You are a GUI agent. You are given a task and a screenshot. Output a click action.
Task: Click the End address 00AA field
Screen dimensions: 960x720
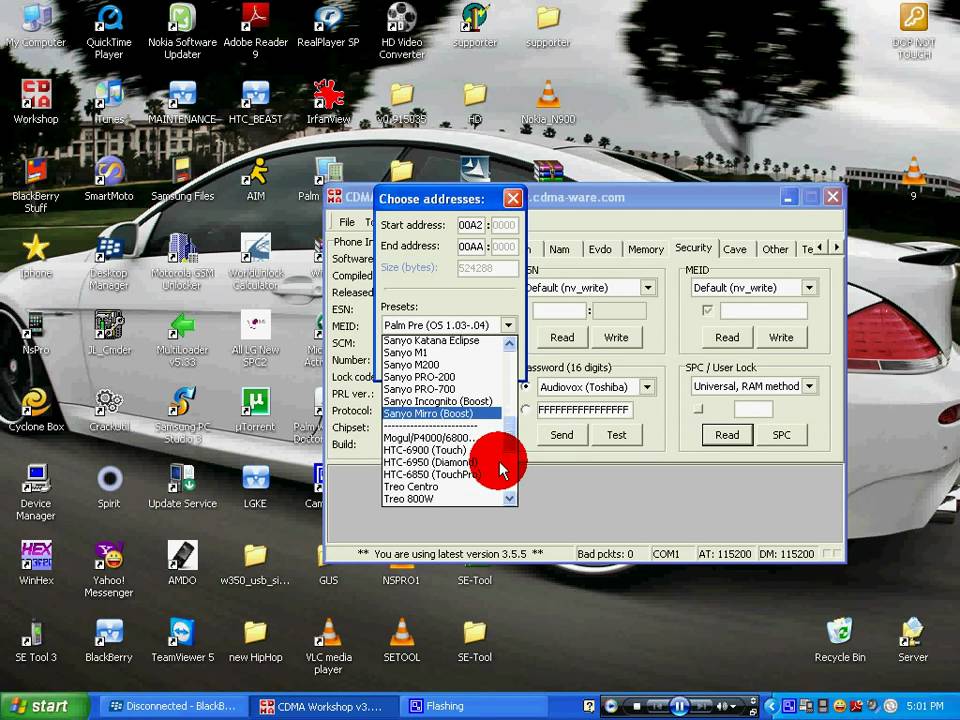471,247
